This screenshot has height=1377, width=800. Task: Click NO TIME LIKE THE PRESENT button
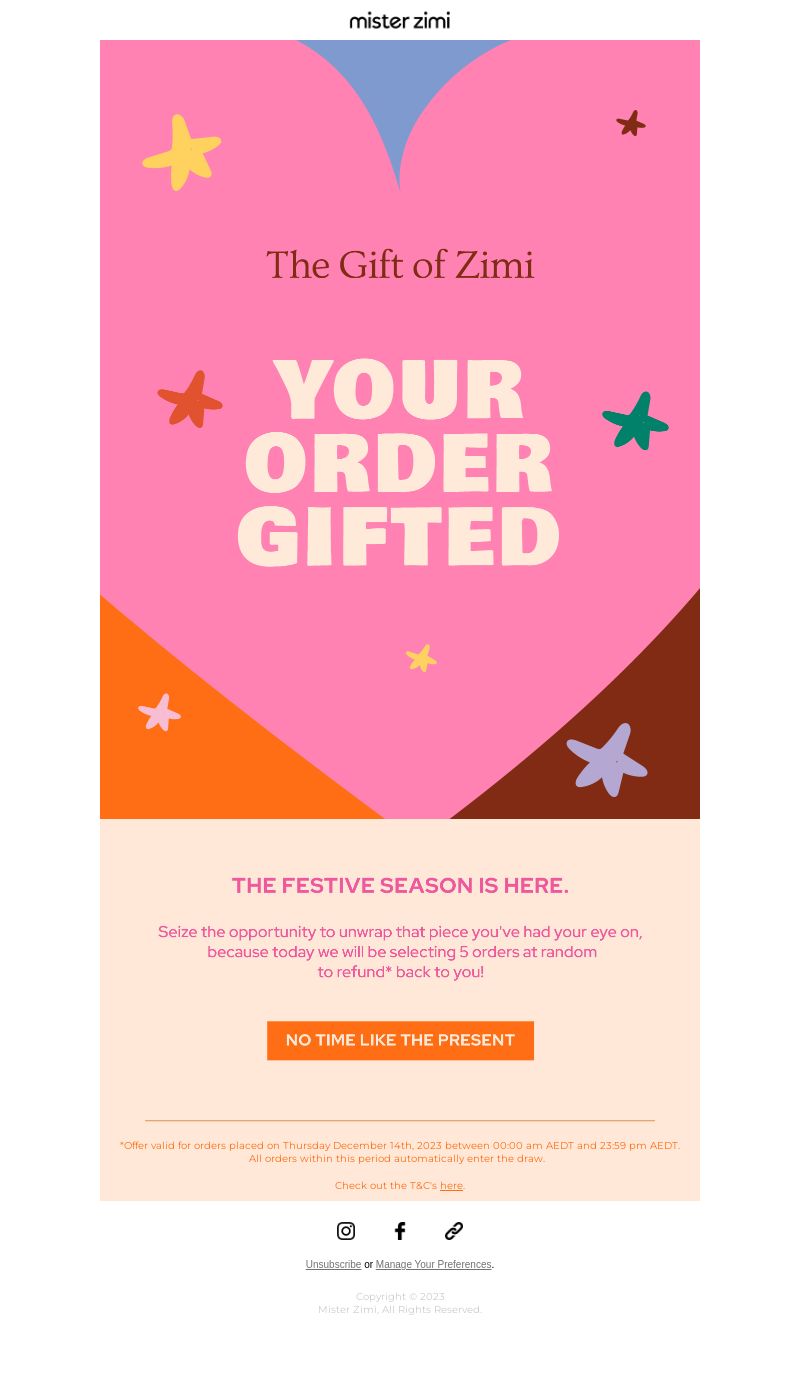point(400,1040)
